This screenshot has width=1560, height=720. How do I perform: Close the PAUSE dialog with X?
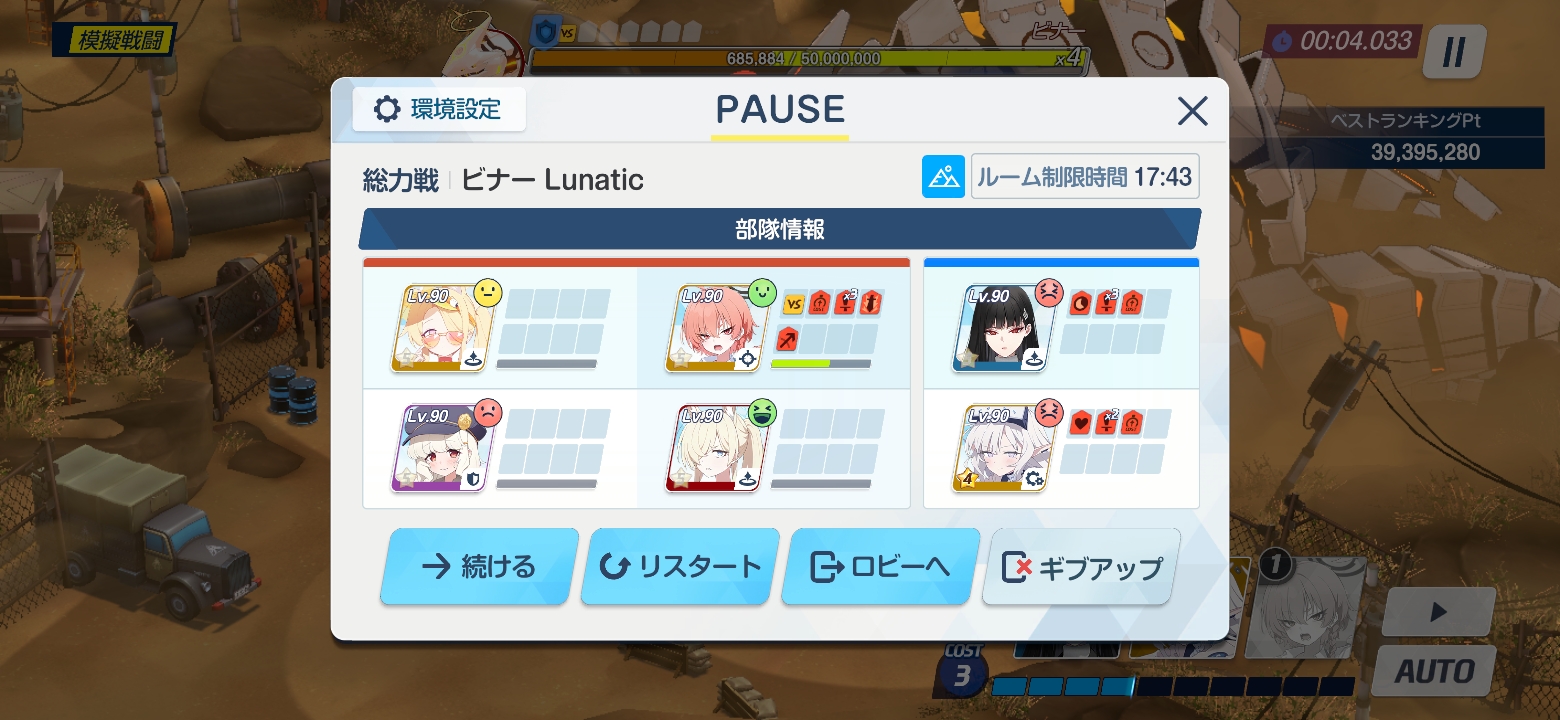(1192, 110)
